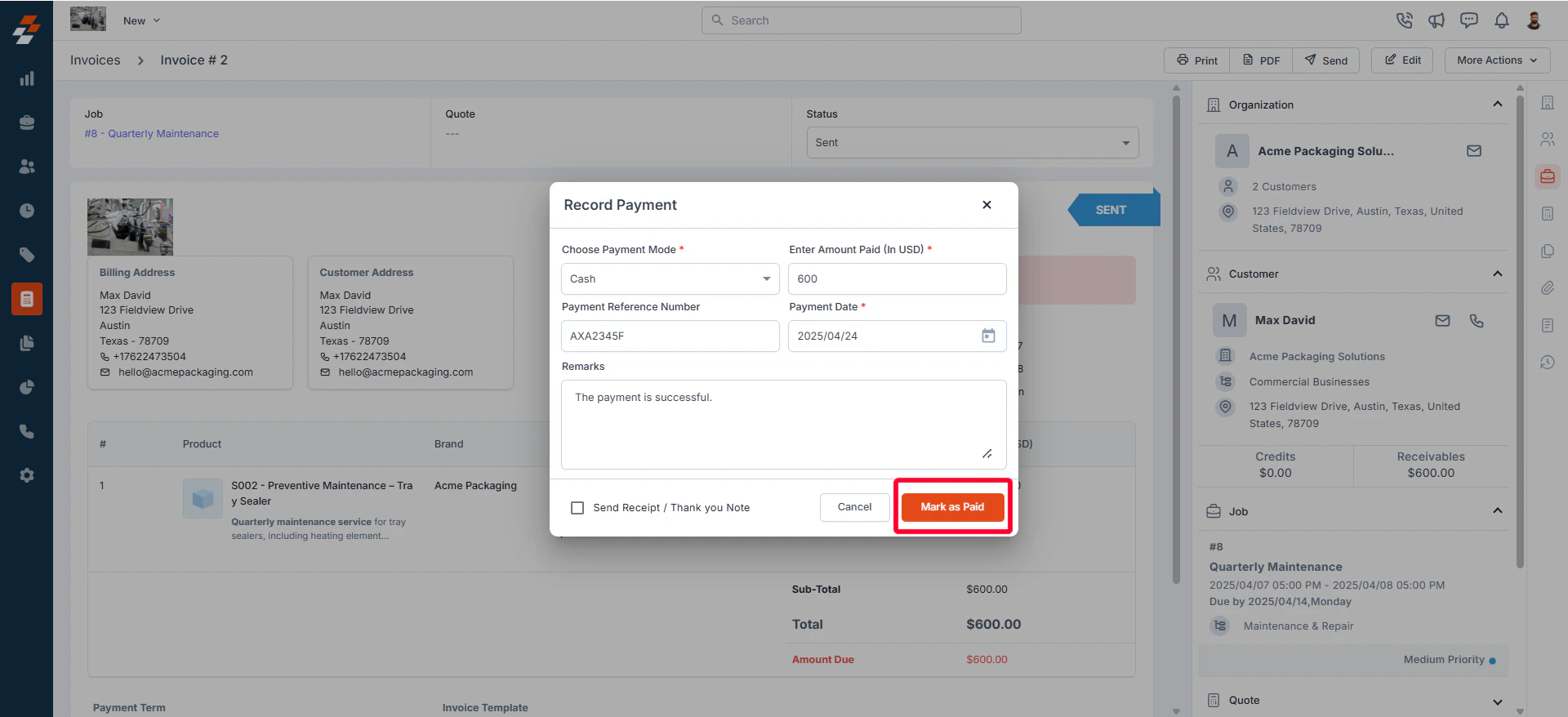This screenshot has width=1568, height=717.
Task: Open the announcements megaphone icon
Action: tap(1437, 20)
